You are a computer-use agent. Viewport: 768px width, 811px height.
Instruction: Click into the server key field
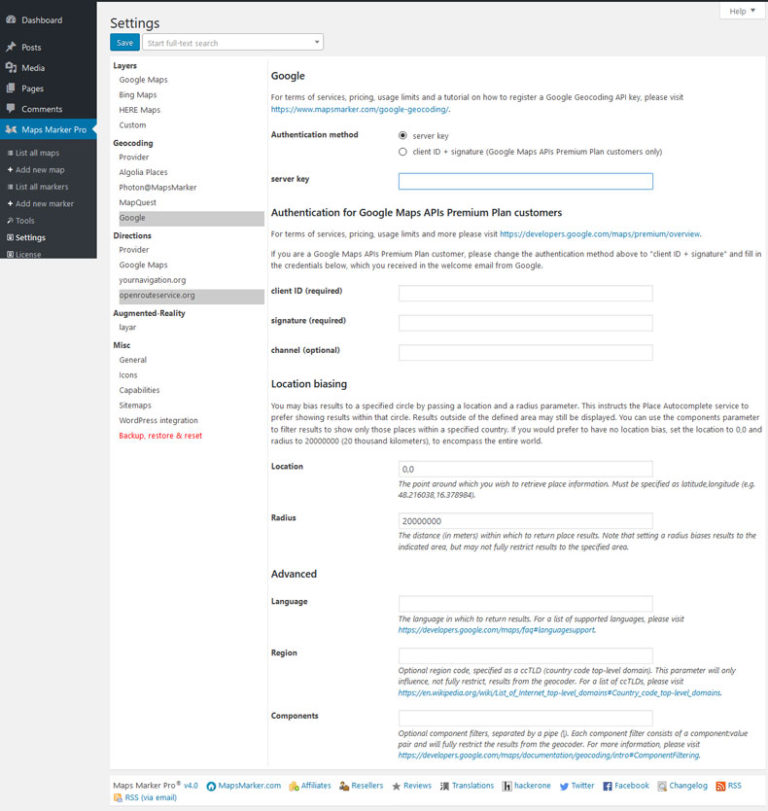pos(525,181)
